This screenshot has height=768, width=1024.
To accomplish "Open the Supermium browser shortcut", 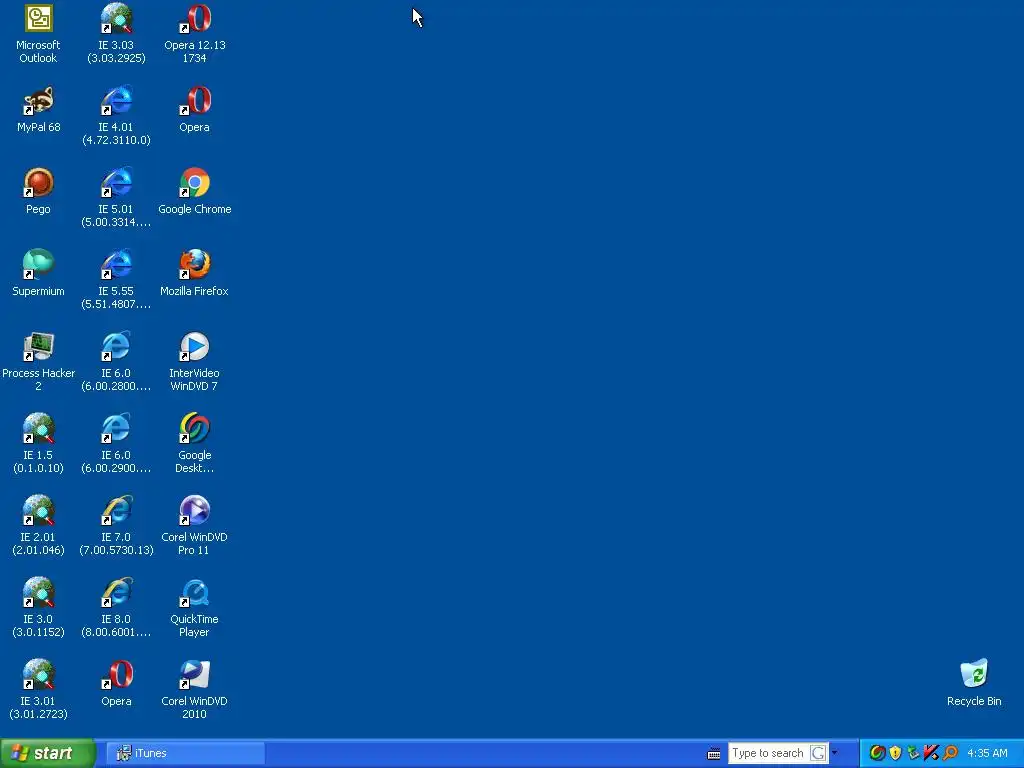I will [x=38, y=264].
